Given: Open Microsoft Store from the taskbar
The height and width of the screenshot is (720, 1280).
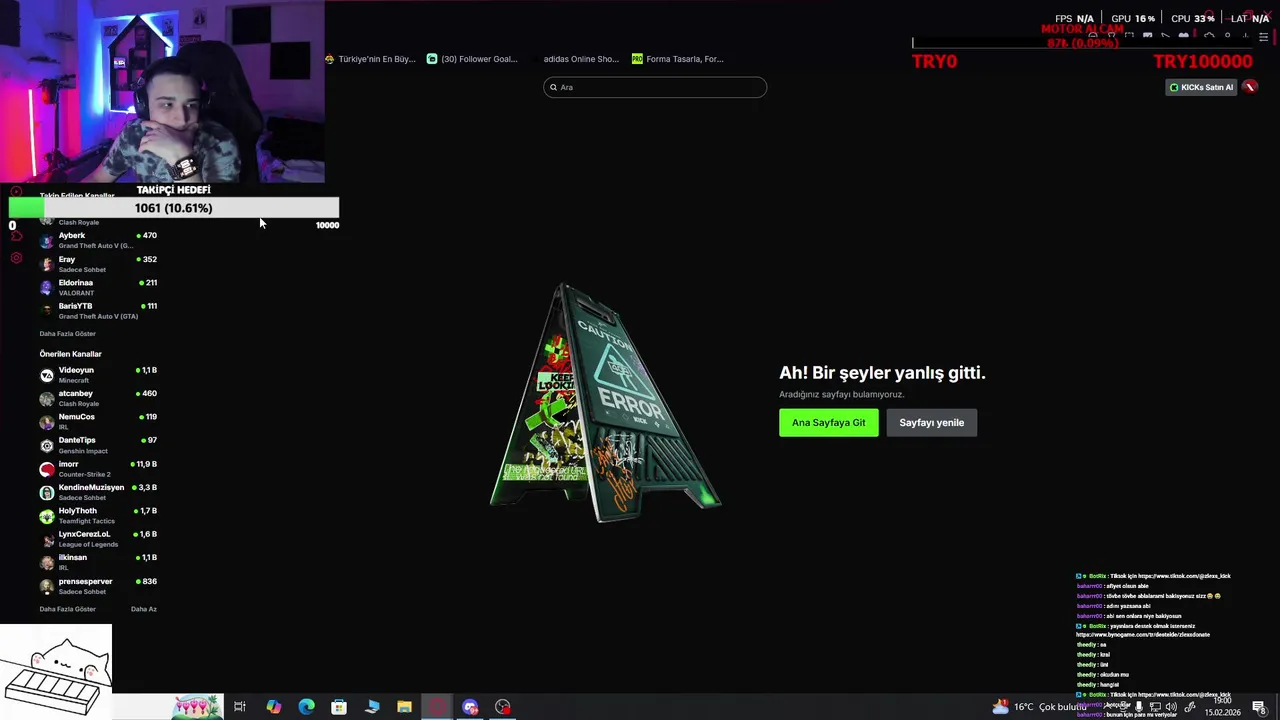Looking at the screenshot, I should (339, 707).
